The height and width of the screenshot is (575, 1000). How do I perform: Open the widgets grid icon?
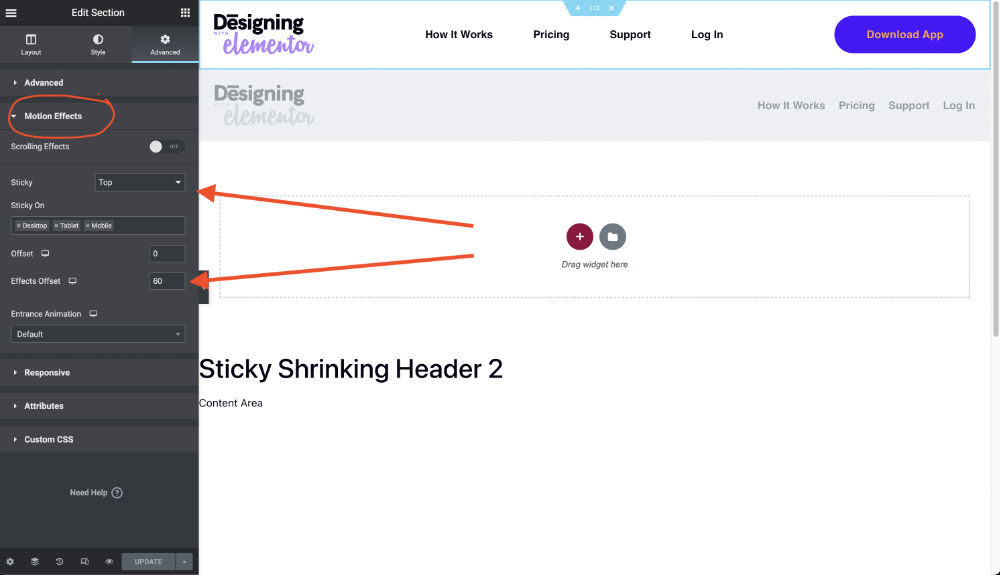coord(185,13)
